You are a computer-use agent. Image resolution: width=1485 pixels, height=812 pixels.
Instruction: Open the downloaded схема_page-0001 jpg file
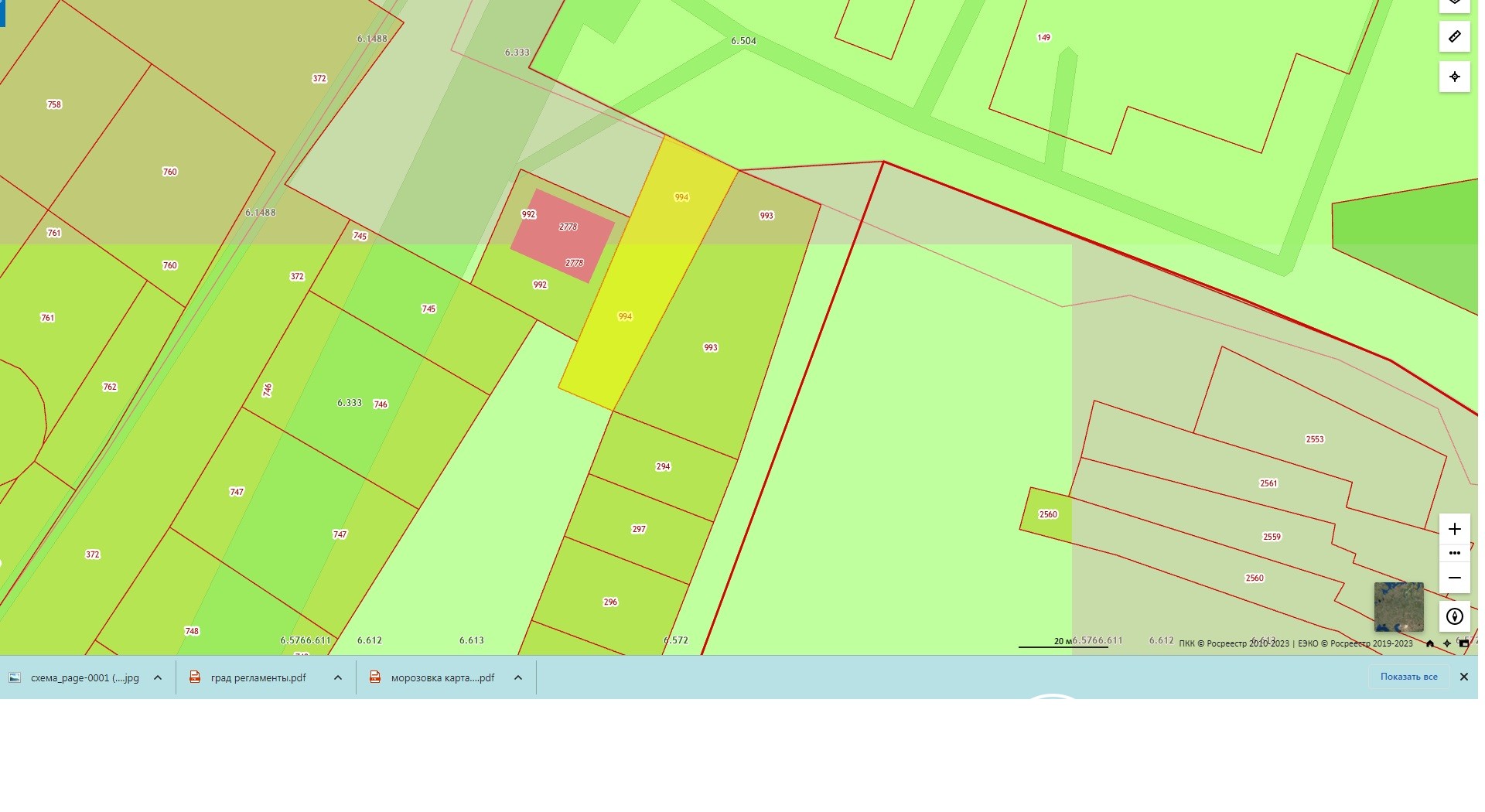(x=84, y=677)
